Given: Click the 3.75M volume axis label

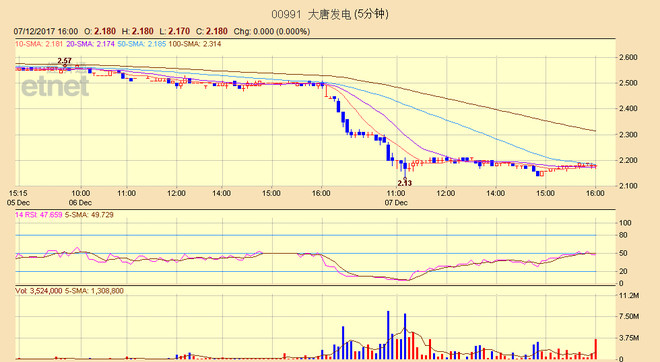Looking at the screenshot, I should 629,338.
